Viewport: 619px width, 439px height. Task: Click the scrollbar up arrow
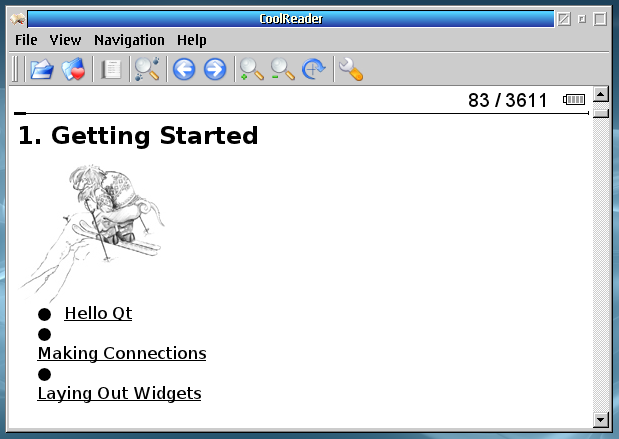click(x=600, y=95)
